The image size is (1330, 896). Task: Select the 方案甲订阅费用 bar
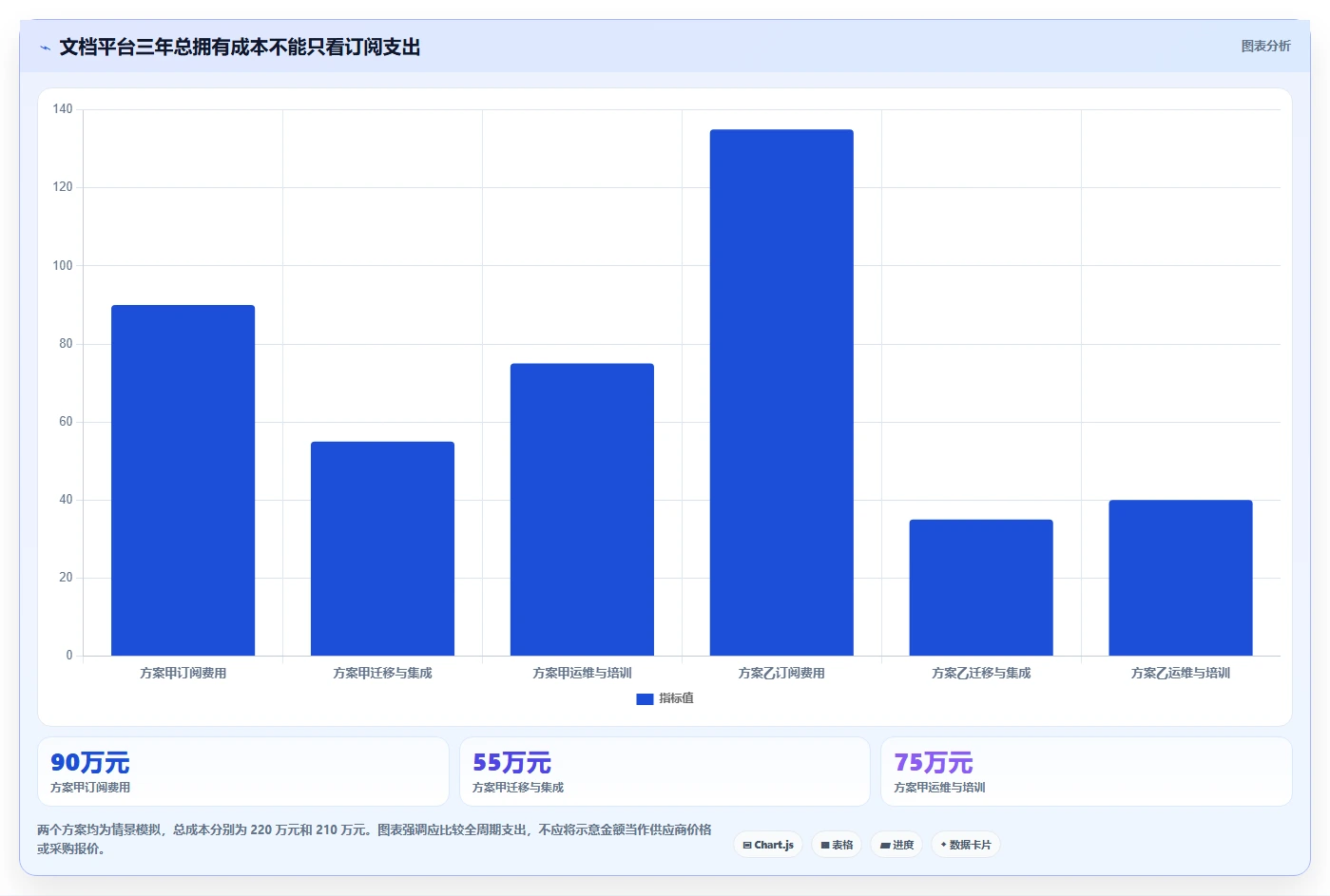point(183,480)
